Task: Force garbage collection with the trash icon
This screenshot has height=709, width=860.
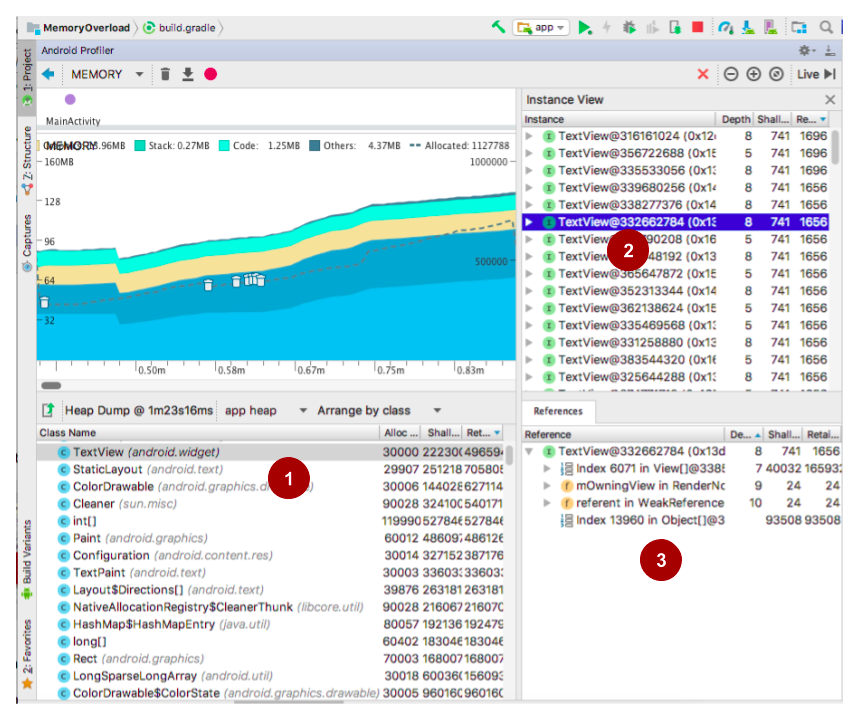Action: click(x=165, y=74)
